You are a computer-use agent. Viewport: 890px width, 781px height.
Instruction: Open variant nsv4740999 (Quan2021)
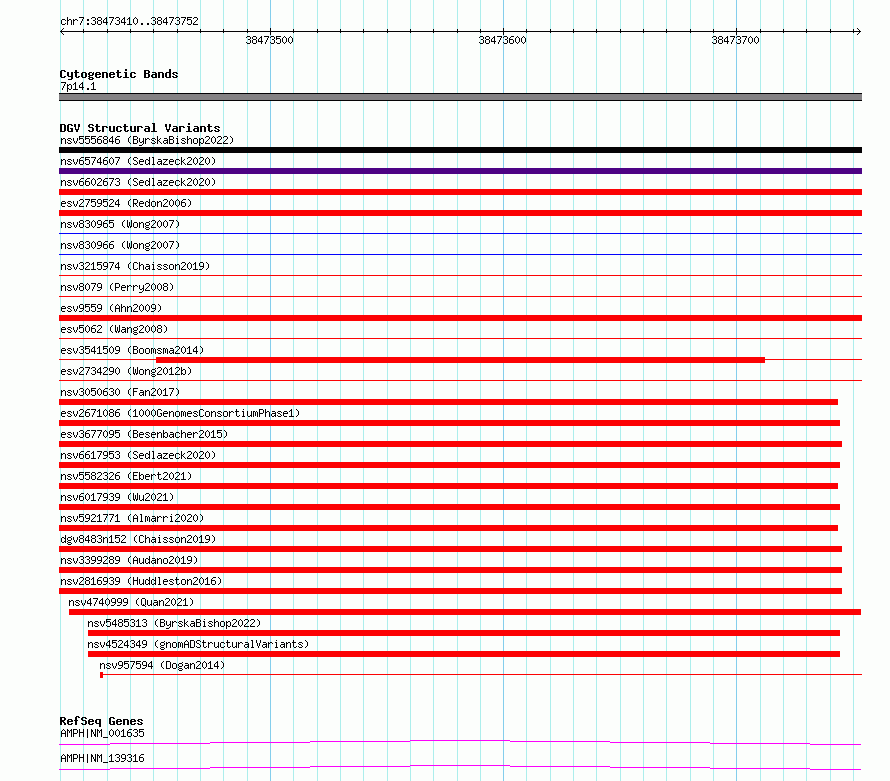(x=131, y=602)
